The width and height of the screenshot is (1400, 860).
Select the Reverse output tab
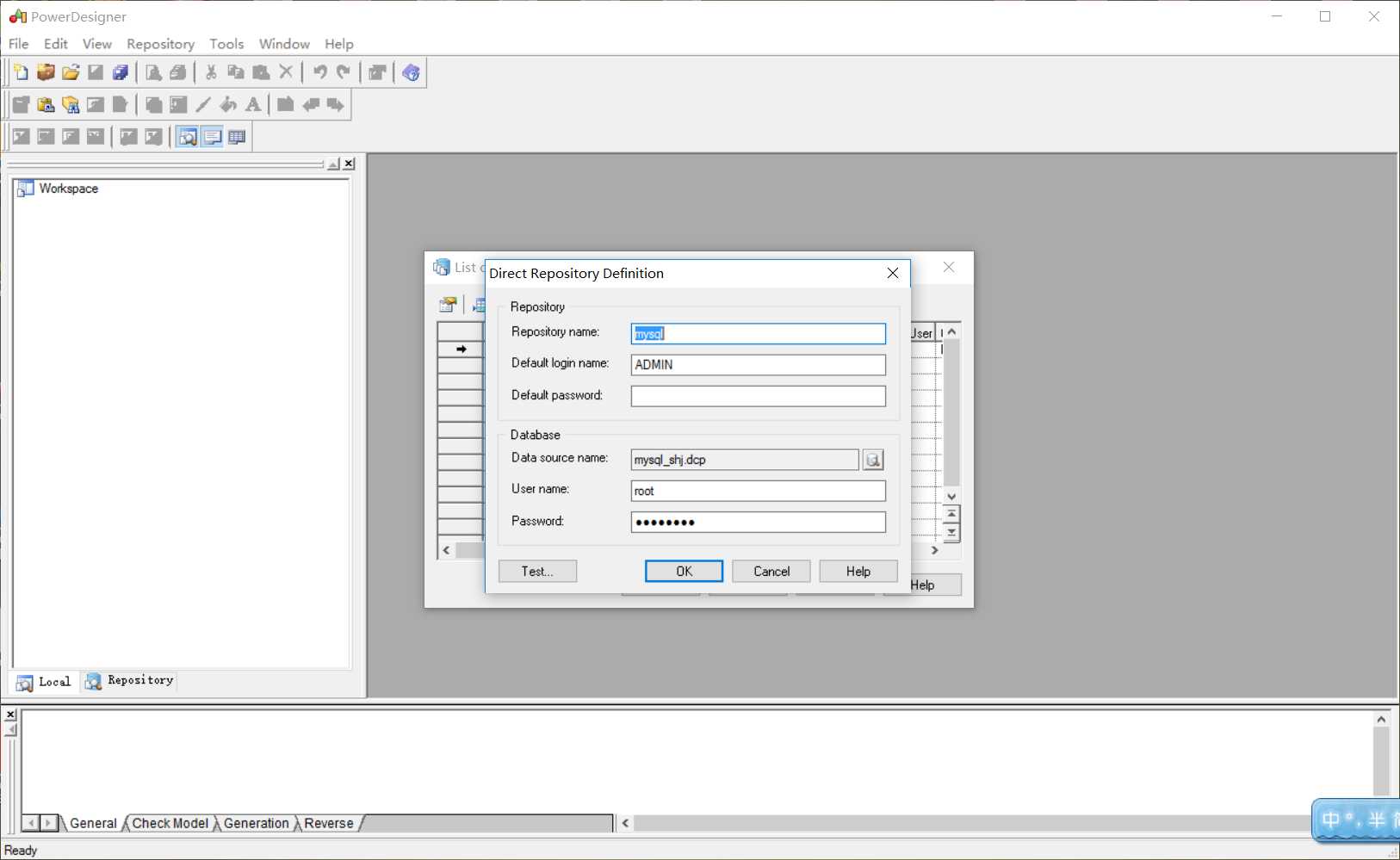[329, 823]
